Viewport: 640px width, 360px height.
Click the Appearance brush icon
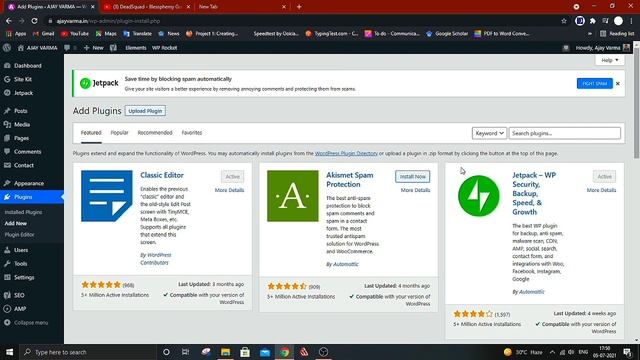click(7, 183)
